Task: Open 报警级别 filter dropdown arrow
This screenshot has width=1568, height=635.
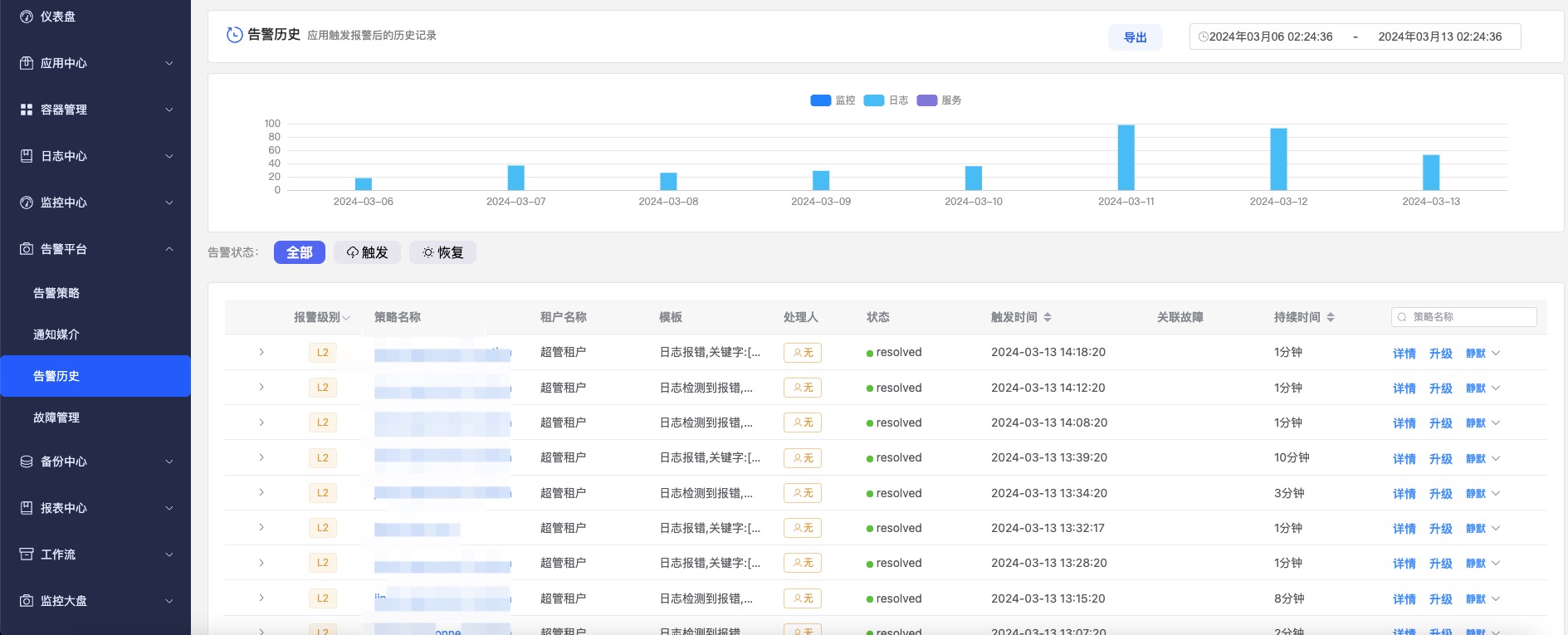Action: click(346, 318)
